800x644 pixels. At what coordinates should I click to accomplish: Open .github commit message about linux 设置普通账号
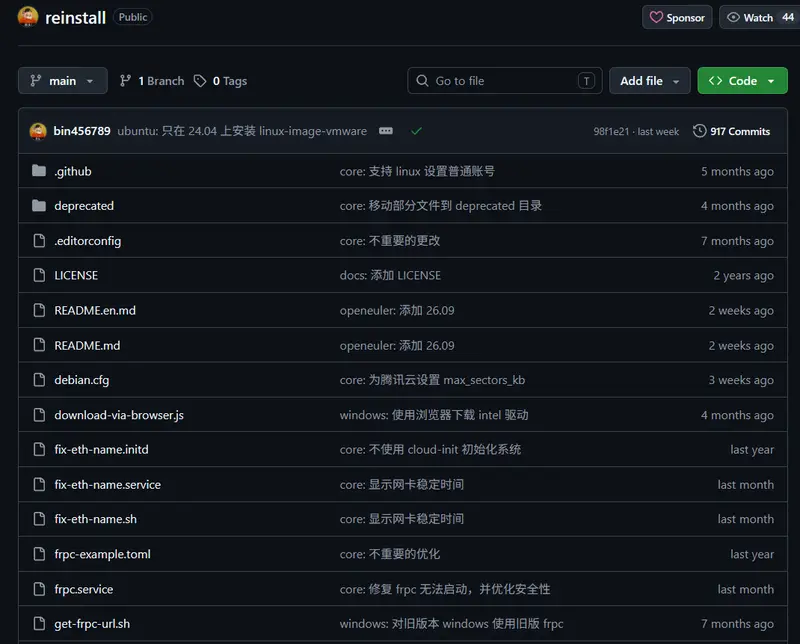(x=417, y=171)
